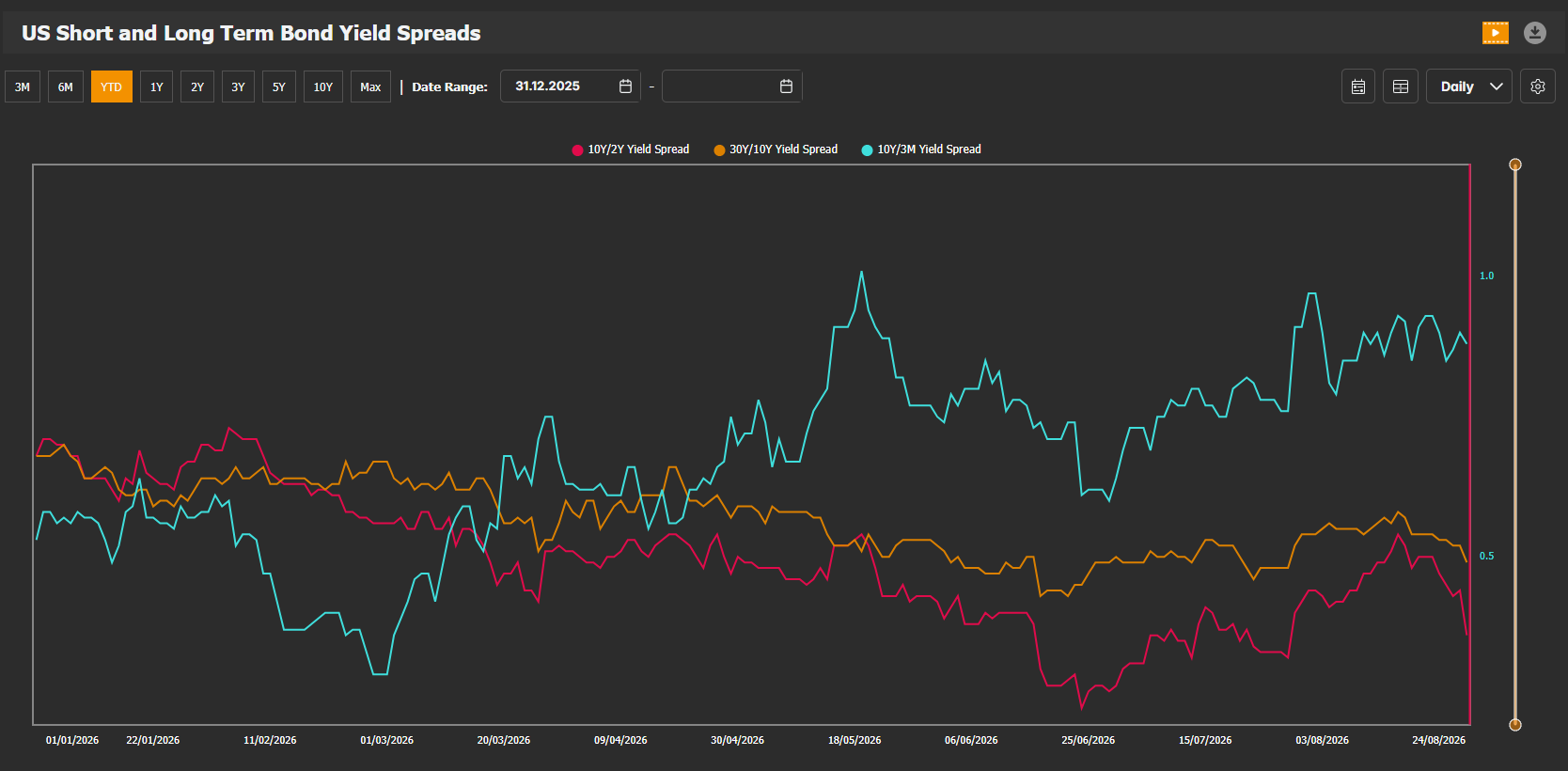Focus the empty end date field
Image resolution: width=1568 pixels, height=771 pixels.
[732, 87]
